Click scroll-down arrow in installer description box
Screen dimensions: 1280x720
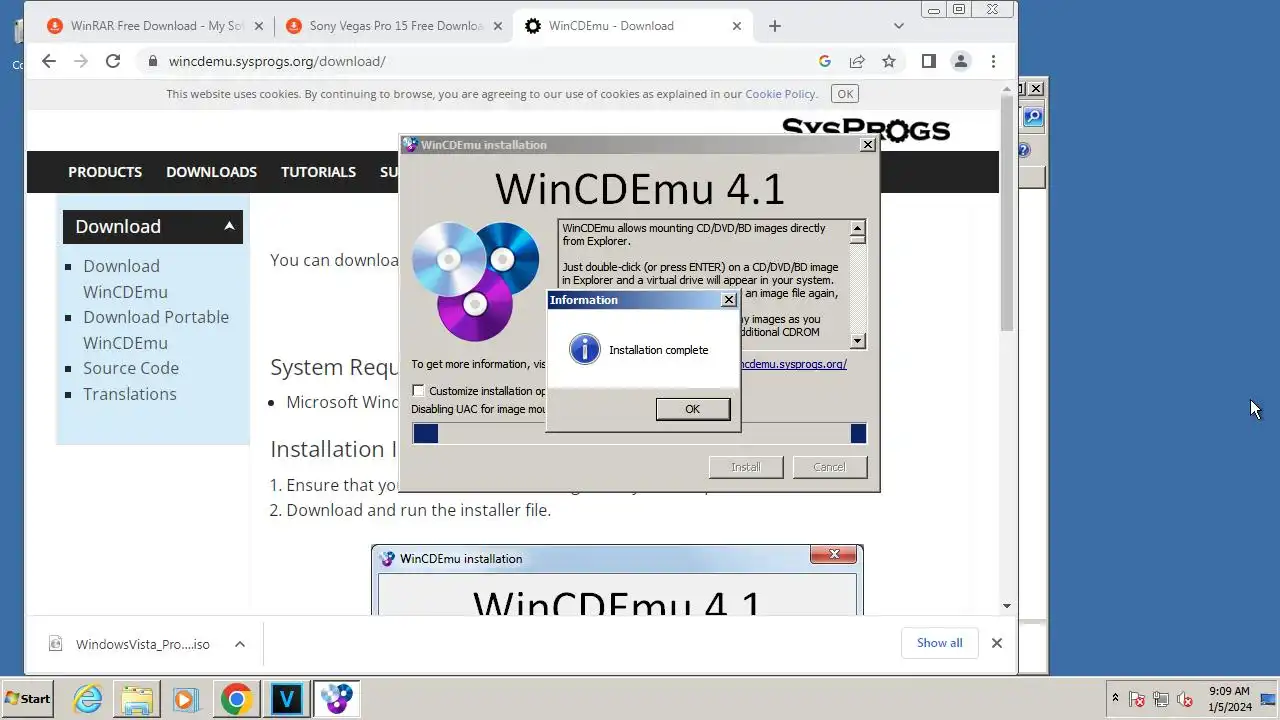[x=857, y=341]
